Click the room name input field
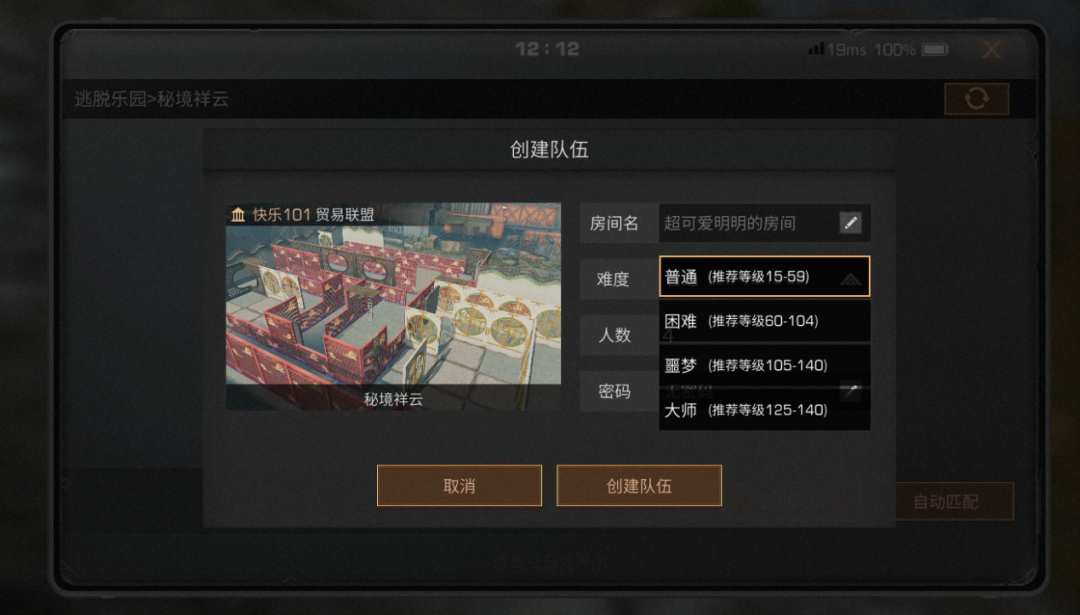The width and height of the screenshot is (1080, 615). point(765,222)
